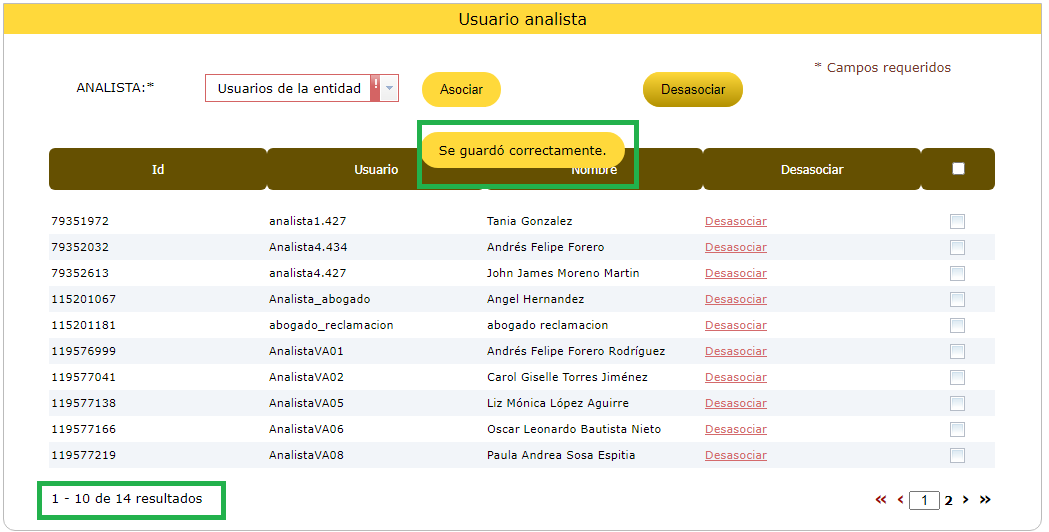Click the Usuario column header
This screenshot has width=1049, height=532.
coord(376,170)
